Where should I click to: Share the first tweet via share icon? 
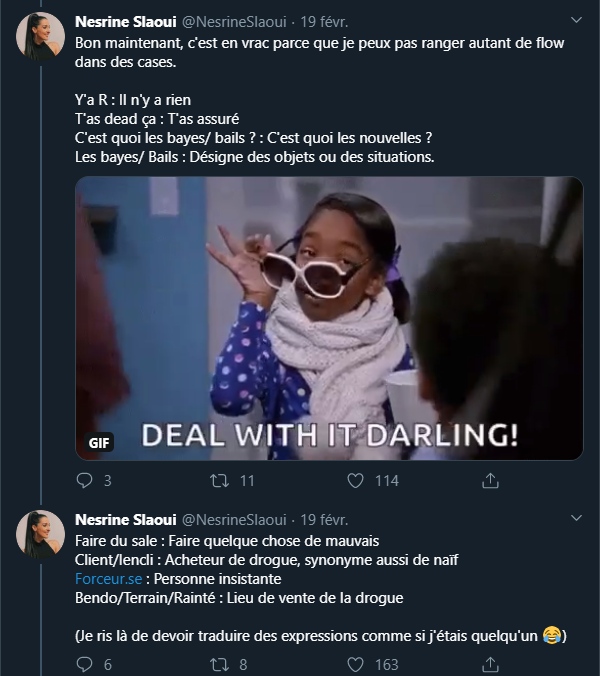[x=490, y=481]
